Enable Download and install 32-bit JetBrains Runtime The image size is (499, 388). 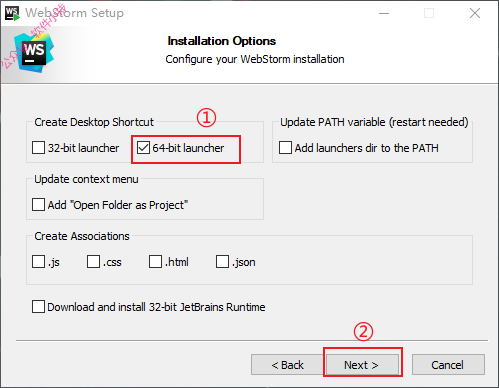38,307
